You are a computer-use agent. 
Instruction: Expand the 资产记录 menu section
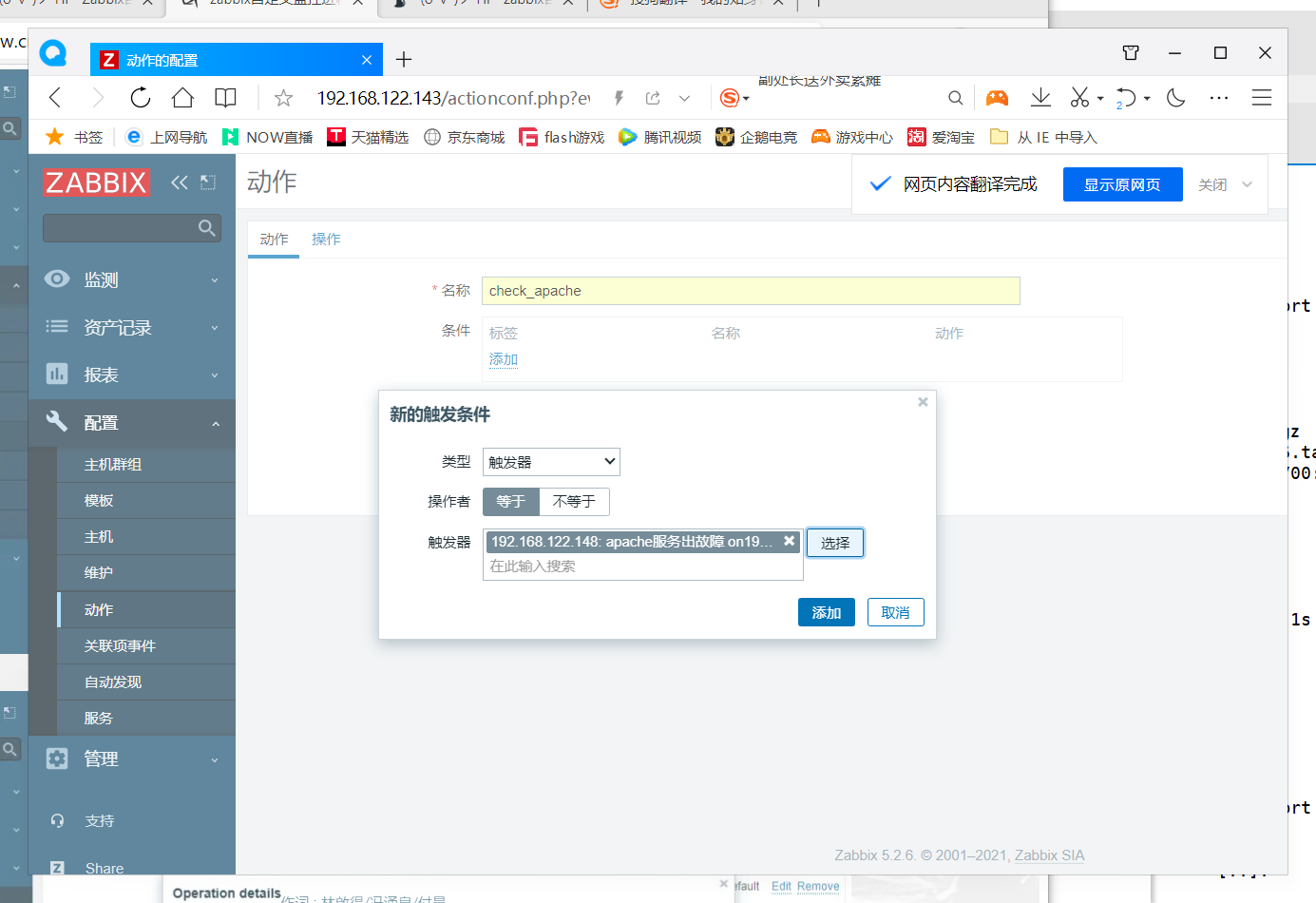[132, 327]
